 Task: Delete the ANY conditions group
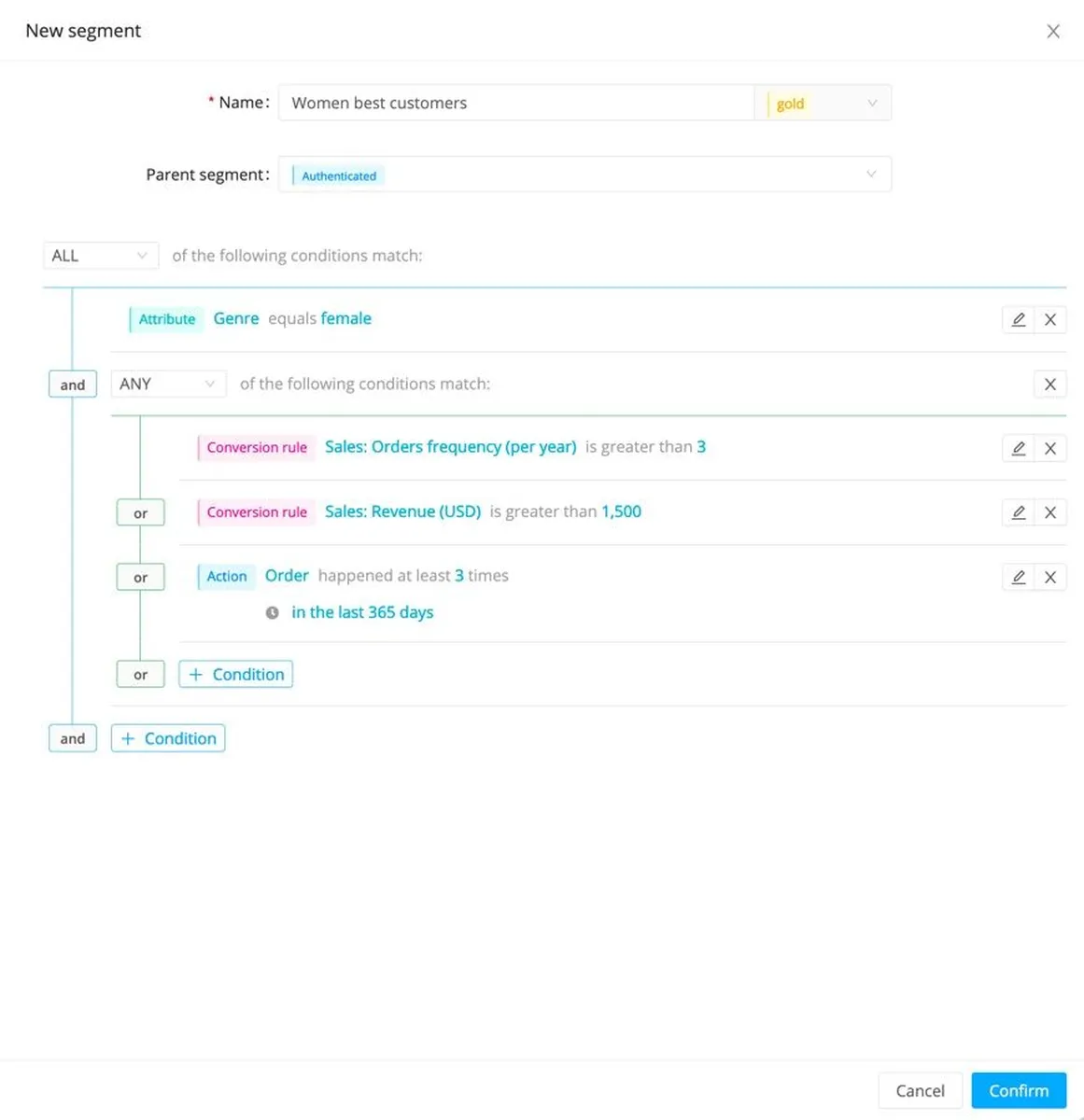point(1050,384)
